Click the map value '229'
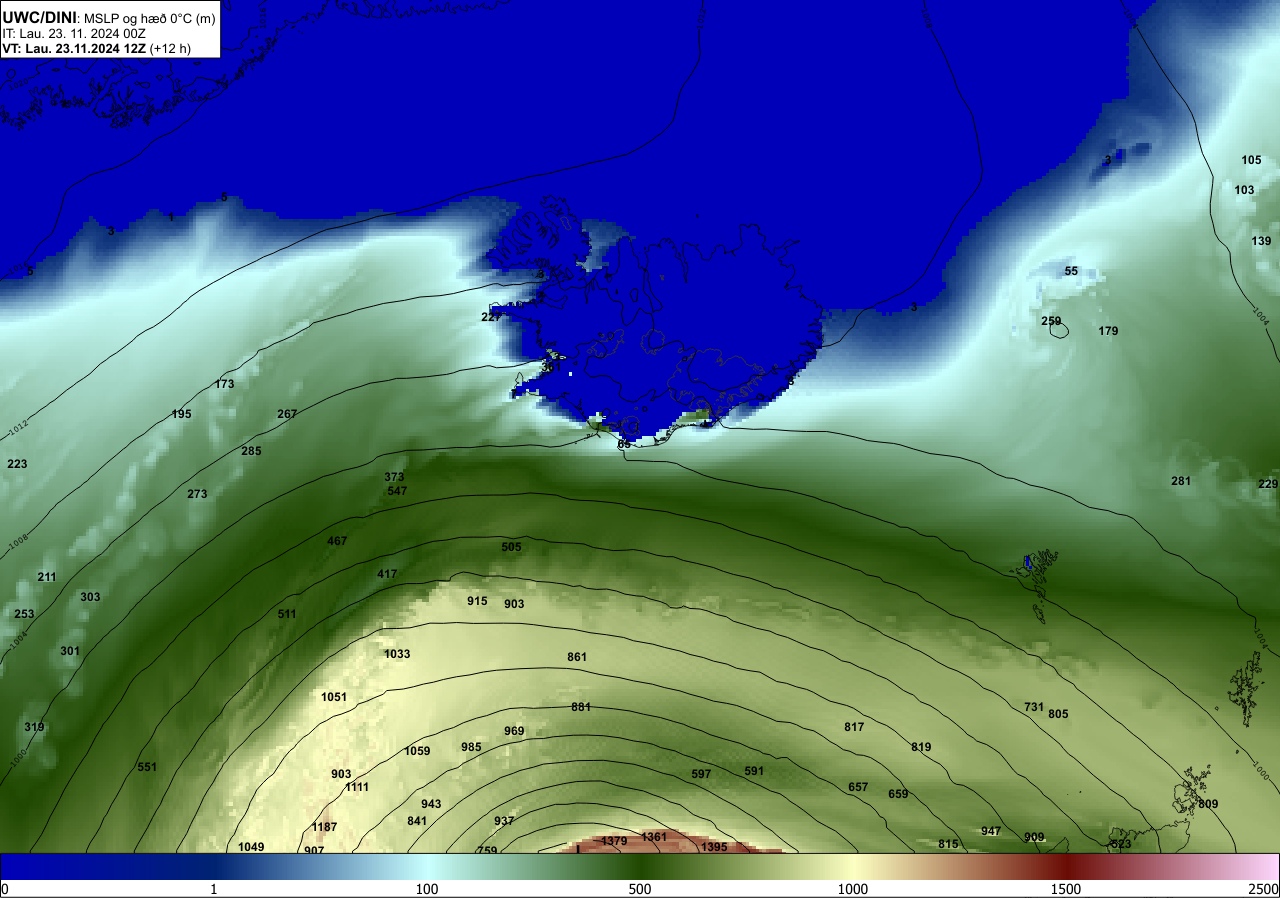1280x898 pixels. pos(1268,484)
